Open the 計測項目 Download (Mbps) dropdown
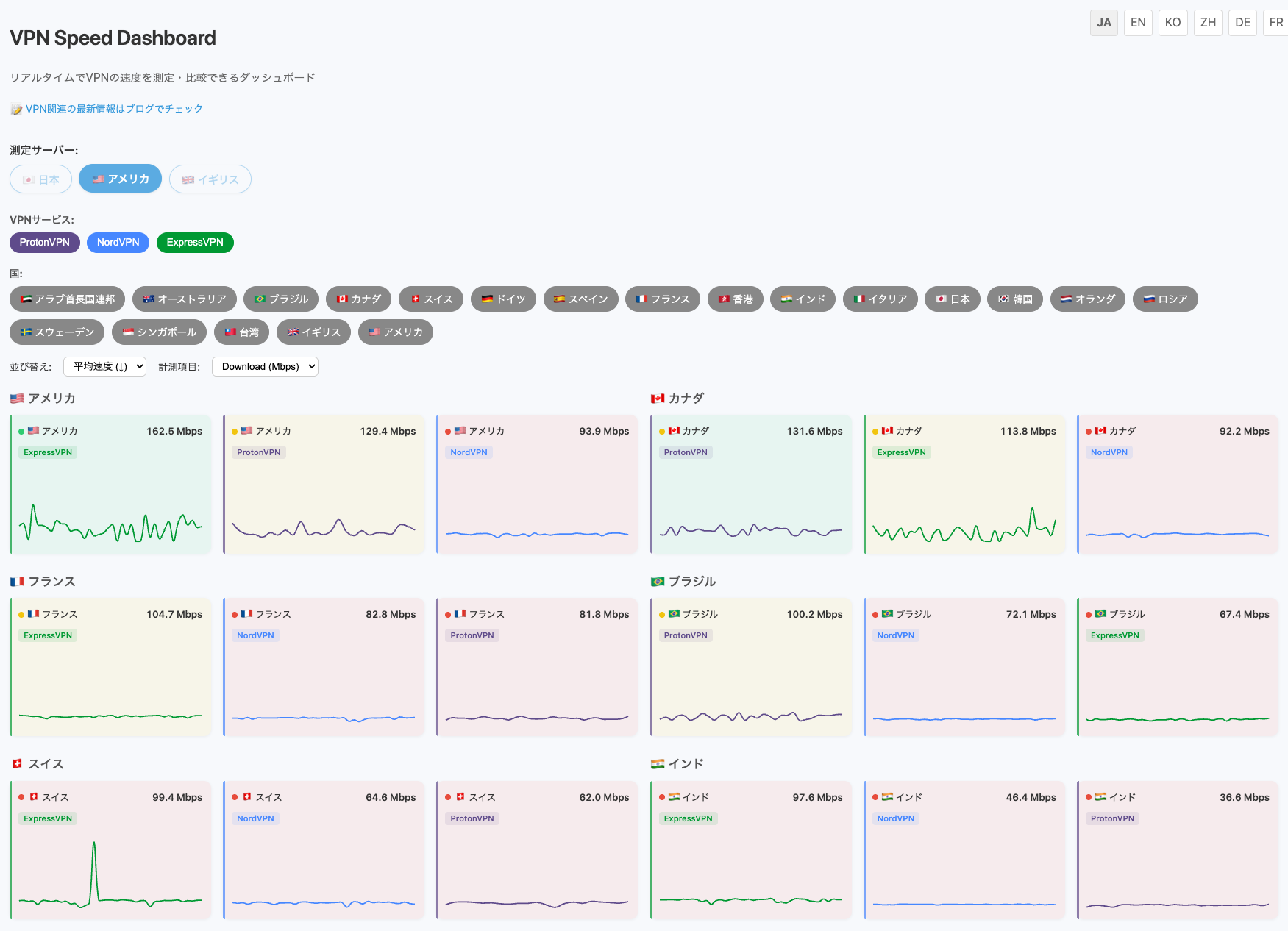This screenshot has width=1288, height=931. 265,367
